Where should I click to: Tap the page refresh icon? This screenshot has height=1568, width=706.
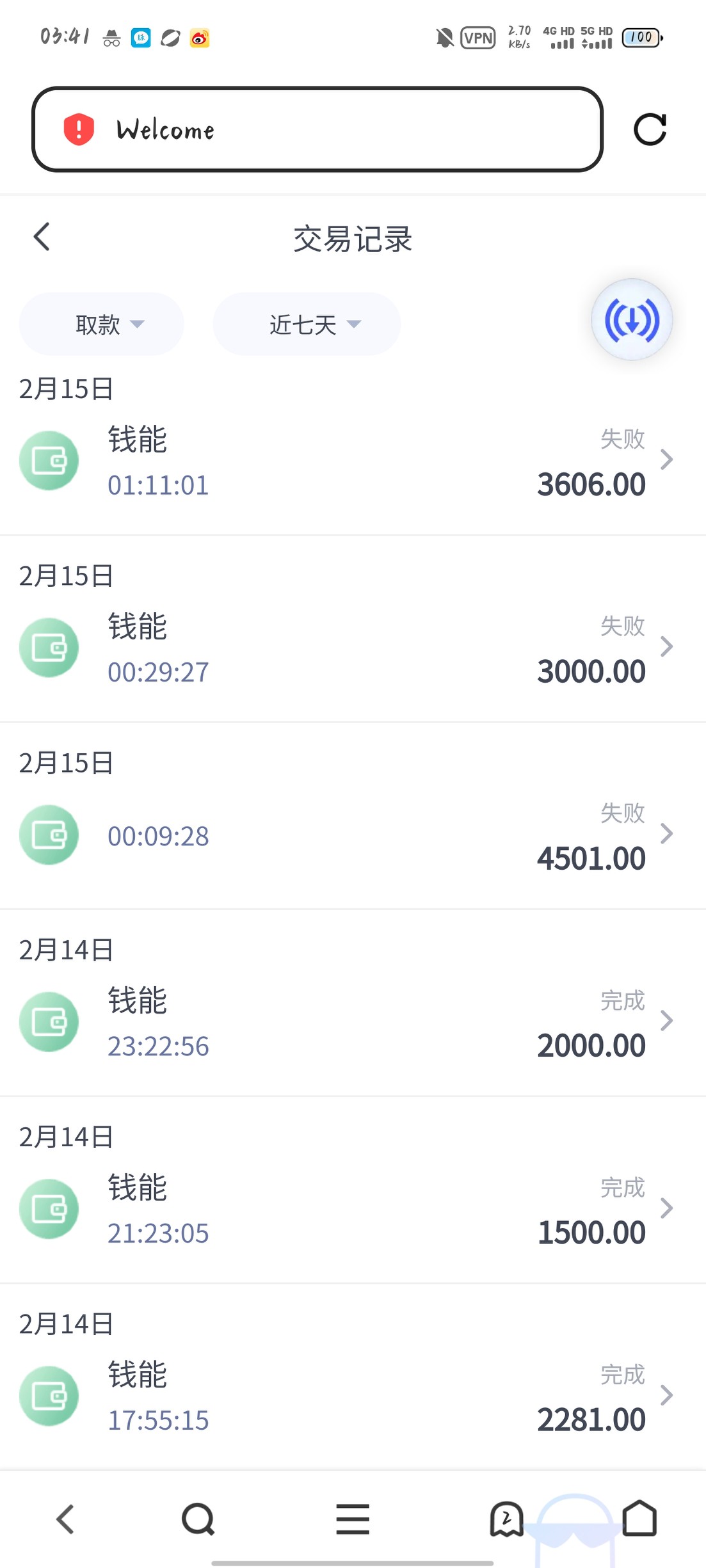pyautogui.click(x=650, y=130)
